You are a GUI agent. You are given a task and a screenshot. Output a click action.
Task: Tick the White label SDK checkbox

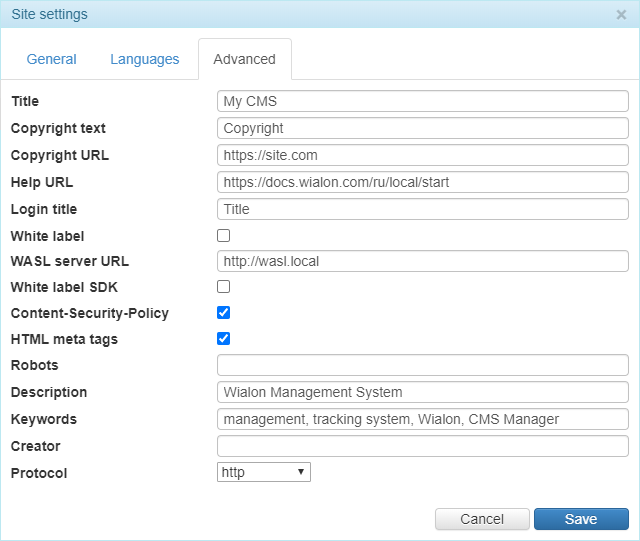[224, 287]
